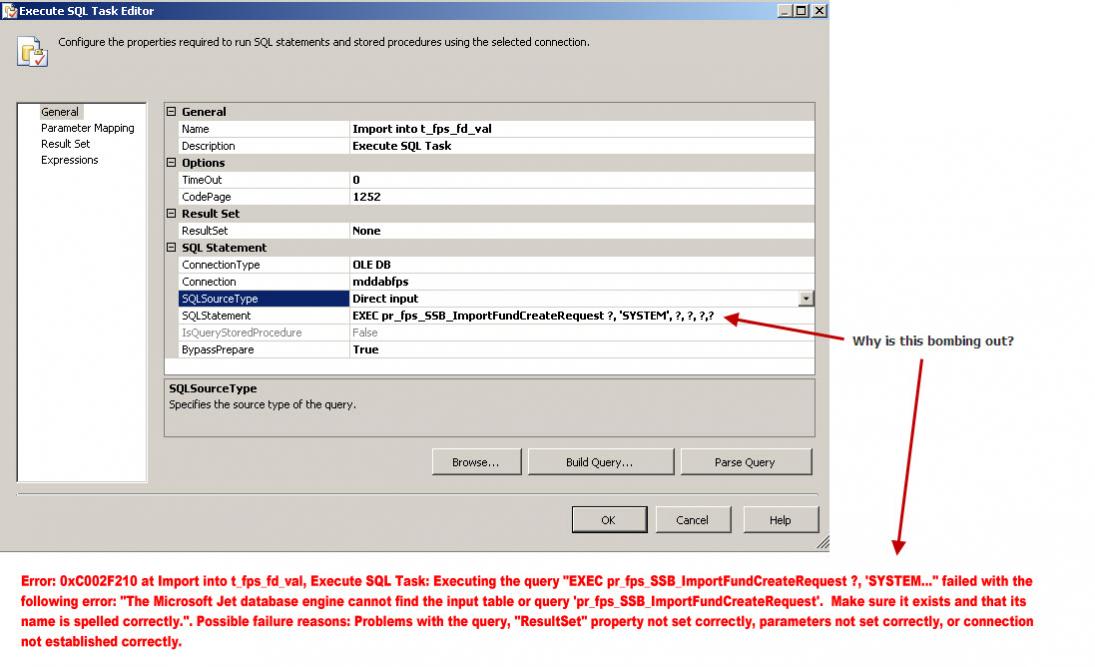1095x667 pixels.
Task: Select the Connection property label
Action: click(264, 281)
